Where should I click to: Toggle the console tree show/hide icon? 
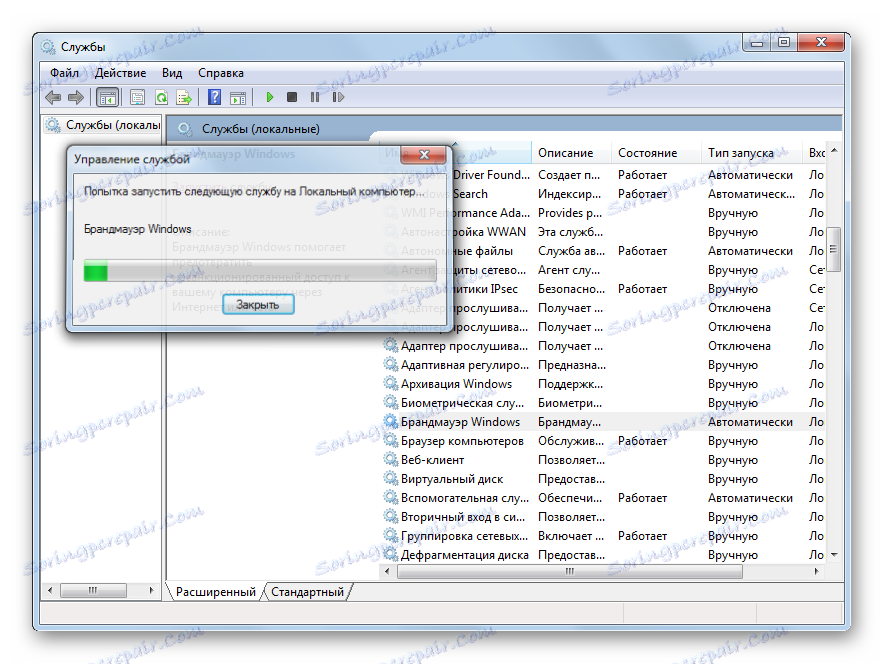[x=107, y=98]
